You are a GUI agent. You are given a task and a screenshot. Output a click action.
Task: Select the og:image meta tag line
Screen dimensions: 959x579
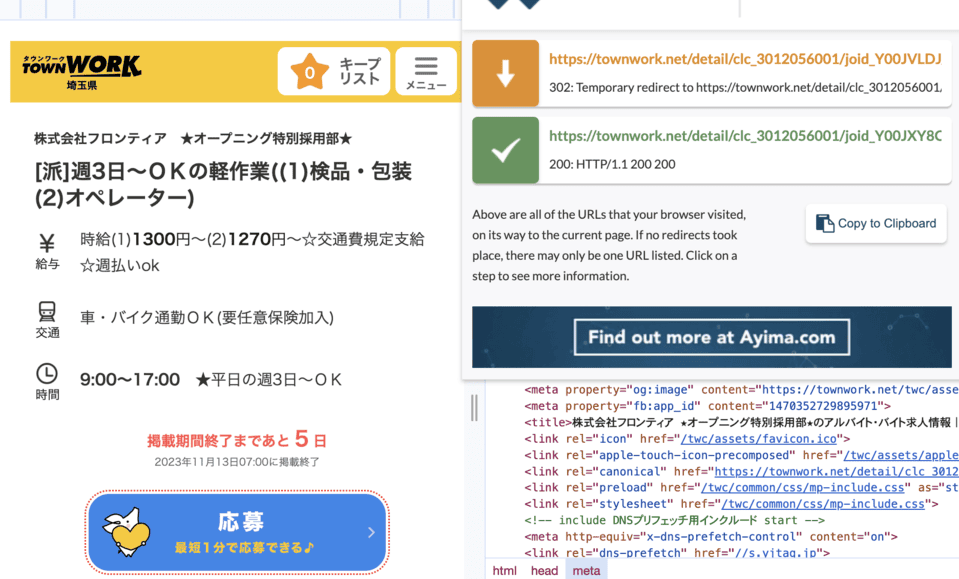pyautogui.click(x=741, y=389)
